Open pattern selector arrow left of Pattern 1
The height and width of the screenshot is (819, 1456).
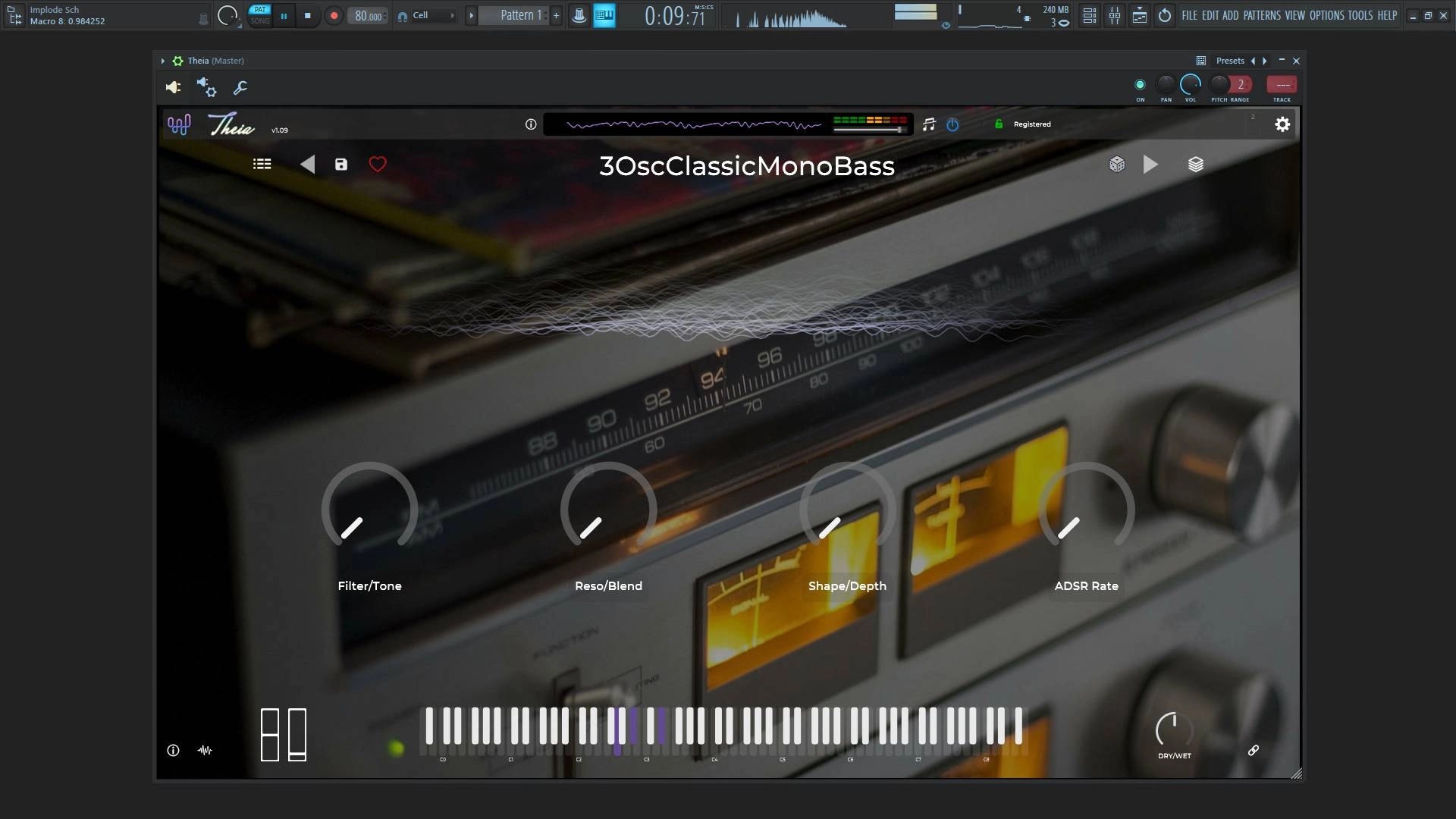pyautogui.click(x=471, y=15)
